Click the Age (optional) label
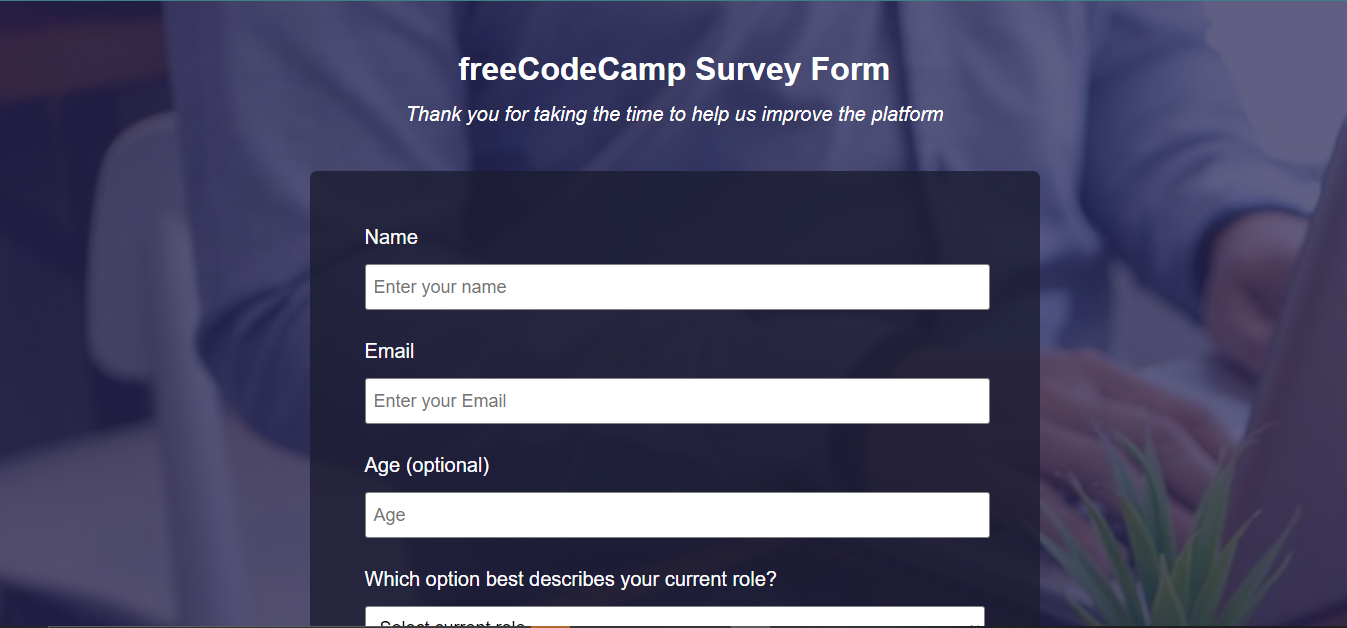The width and height of the screenshot is (1347, 628). point(427,465)
